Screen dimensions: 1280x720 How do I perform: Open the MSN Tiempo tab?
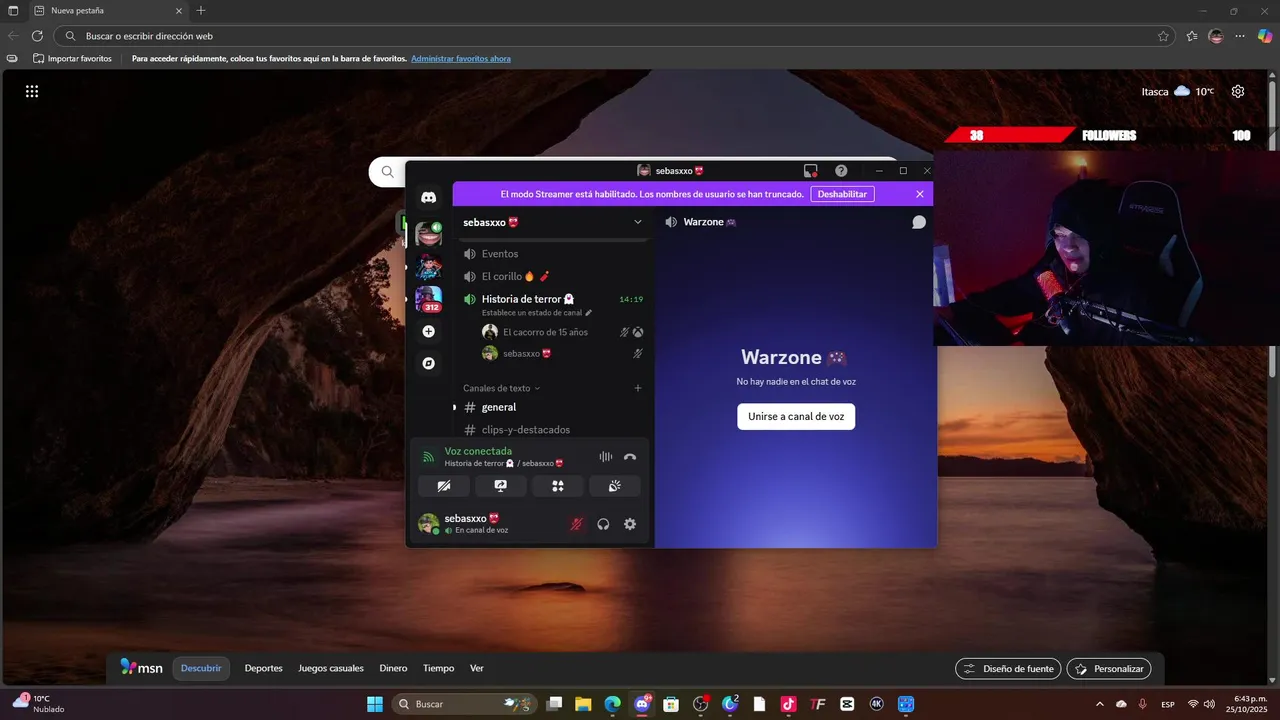pos(438,668)
